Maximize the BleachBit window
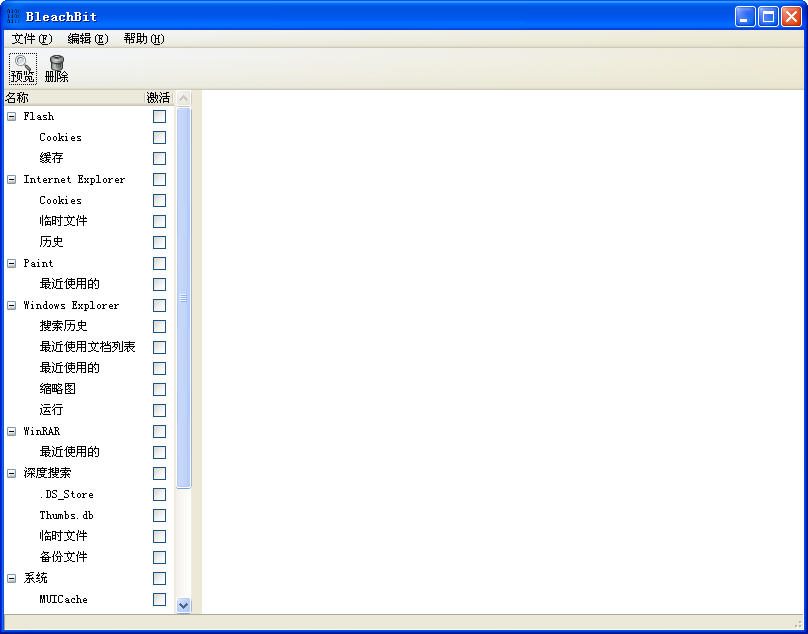This screenshot has width=808, height=634. [768, 16]
